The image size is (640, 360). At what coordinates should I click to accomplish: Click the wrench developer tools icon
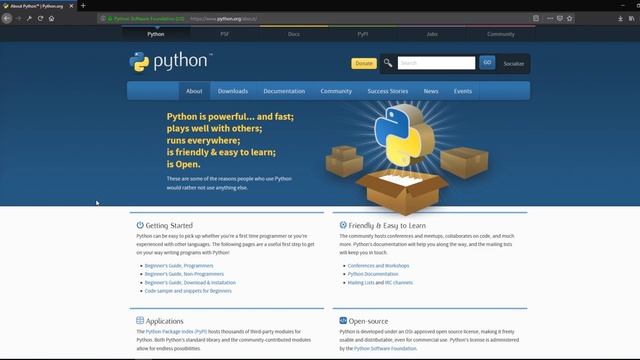[29, 18]
